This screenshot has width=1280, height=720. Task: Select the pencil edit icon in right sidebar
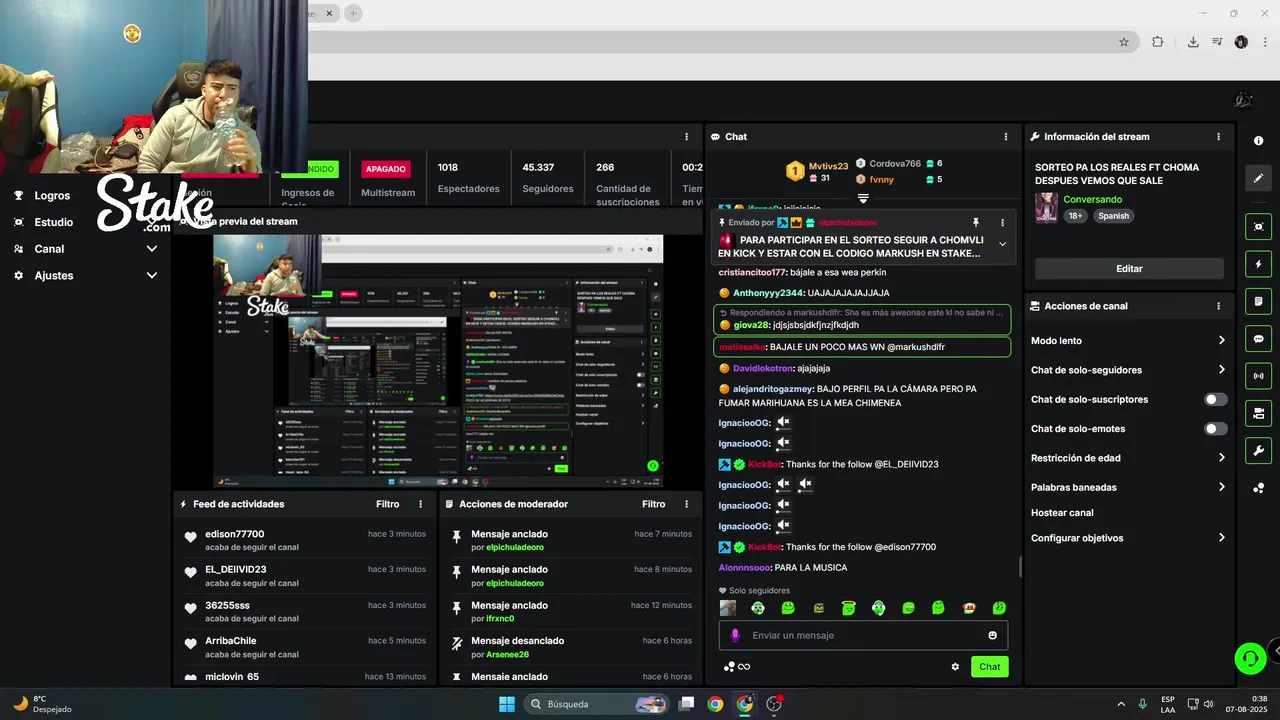coord(1258,178)
